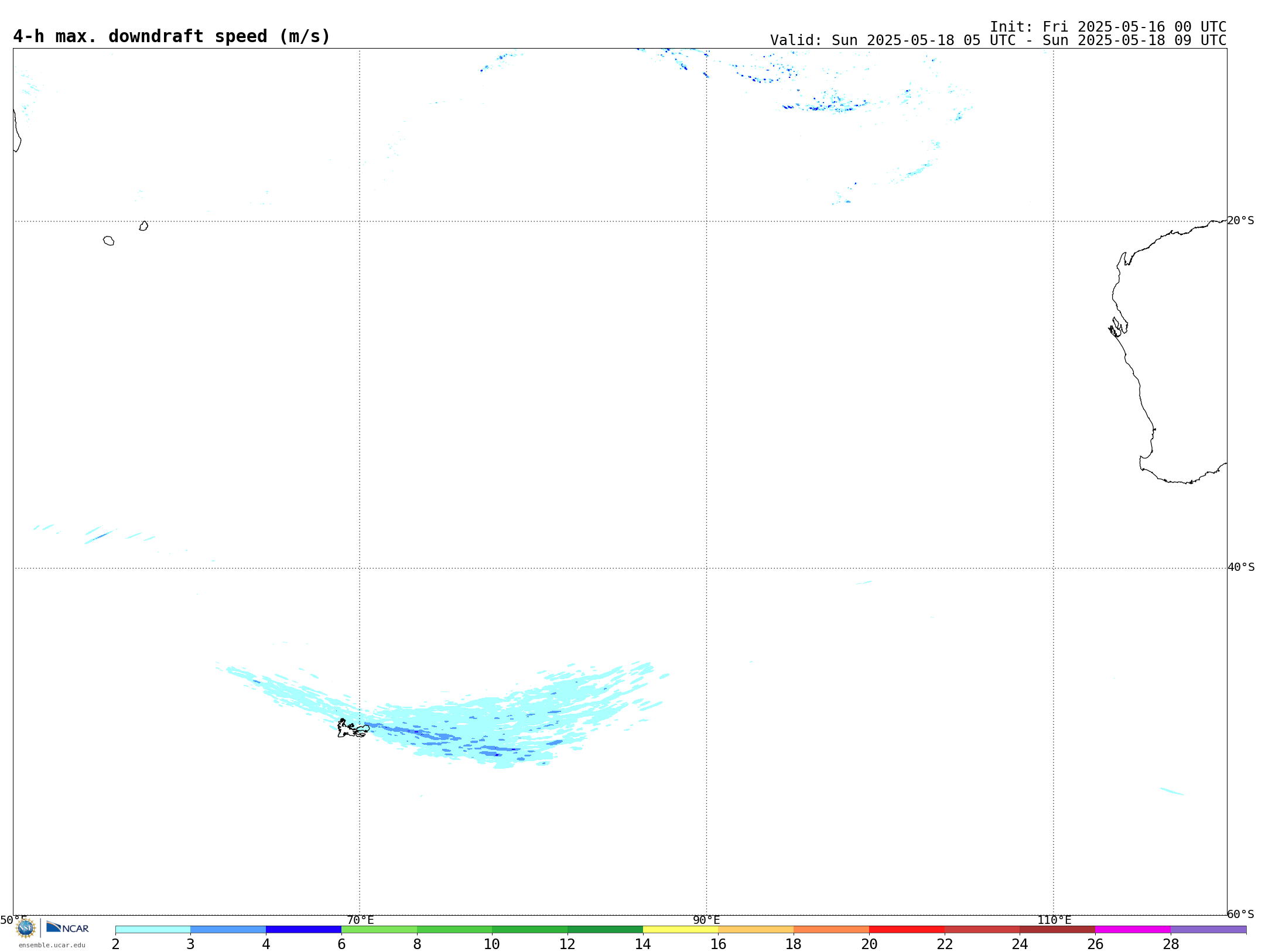Click the 110°E longitude label

[x=1054, y=920]
